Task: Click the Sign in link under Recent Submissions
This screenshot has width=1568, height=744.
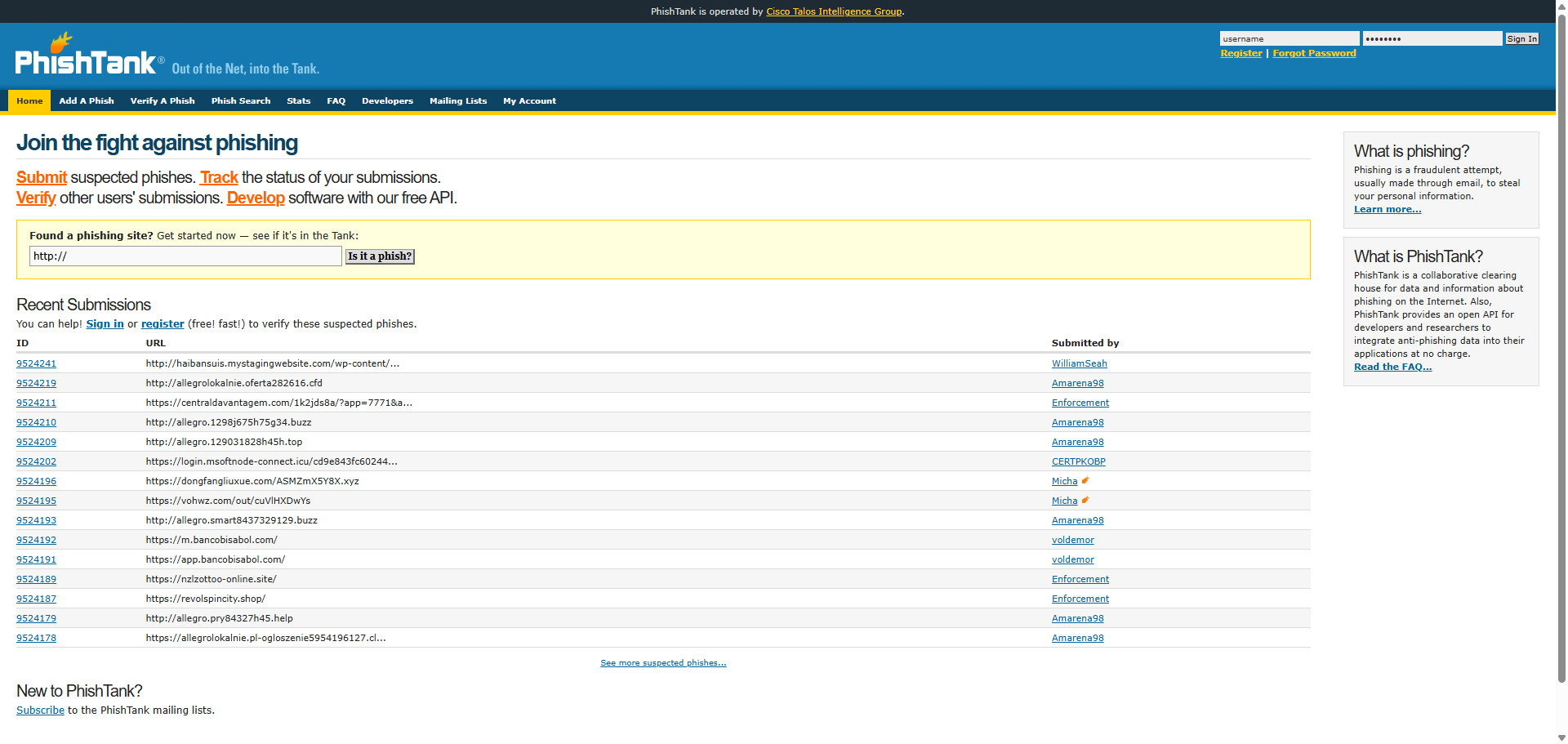Action: tap(105, 324)
